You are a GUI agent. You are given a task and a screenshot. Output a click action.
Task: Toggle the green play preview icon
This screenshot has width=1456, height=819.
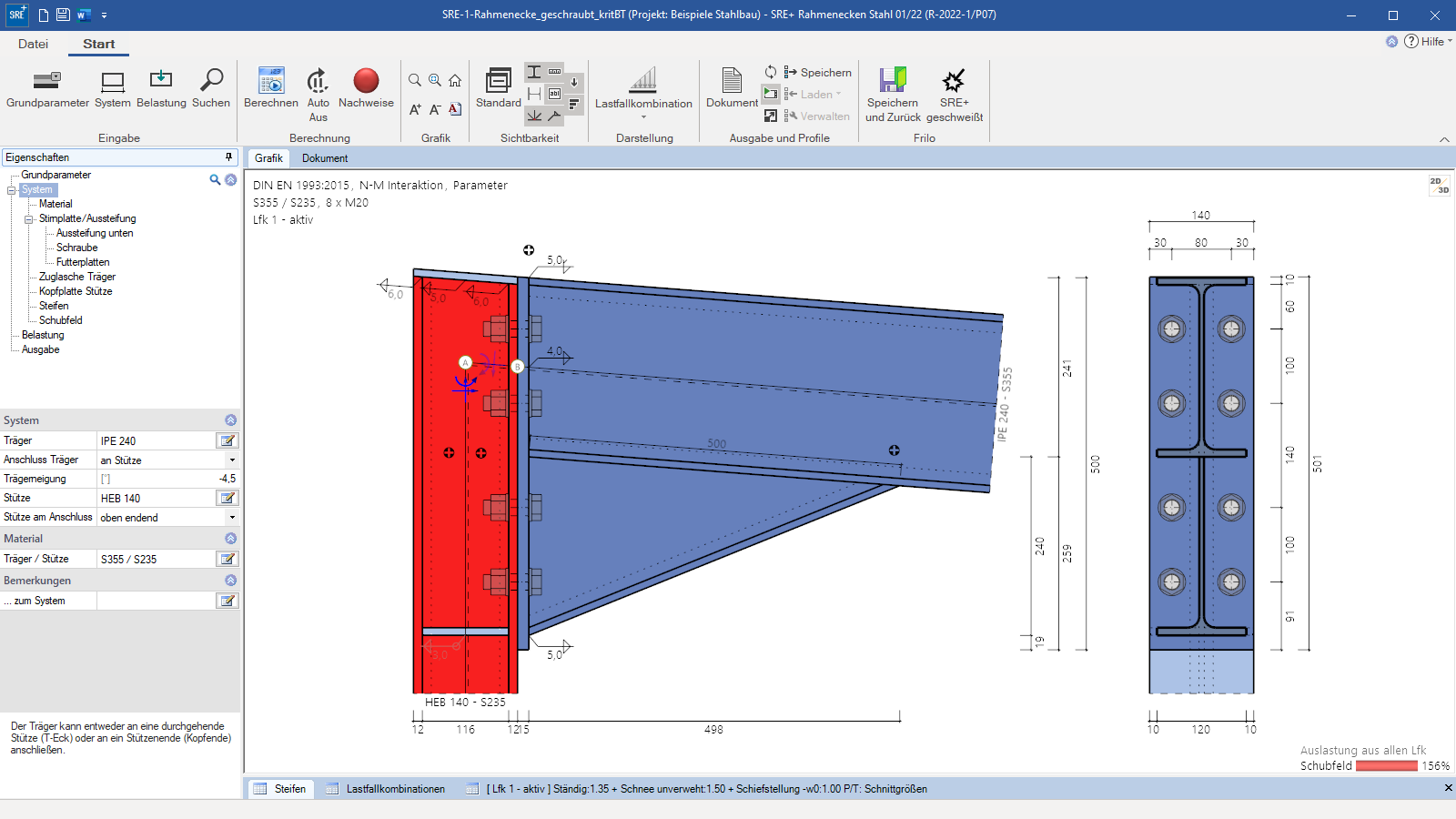click(771, 94)
